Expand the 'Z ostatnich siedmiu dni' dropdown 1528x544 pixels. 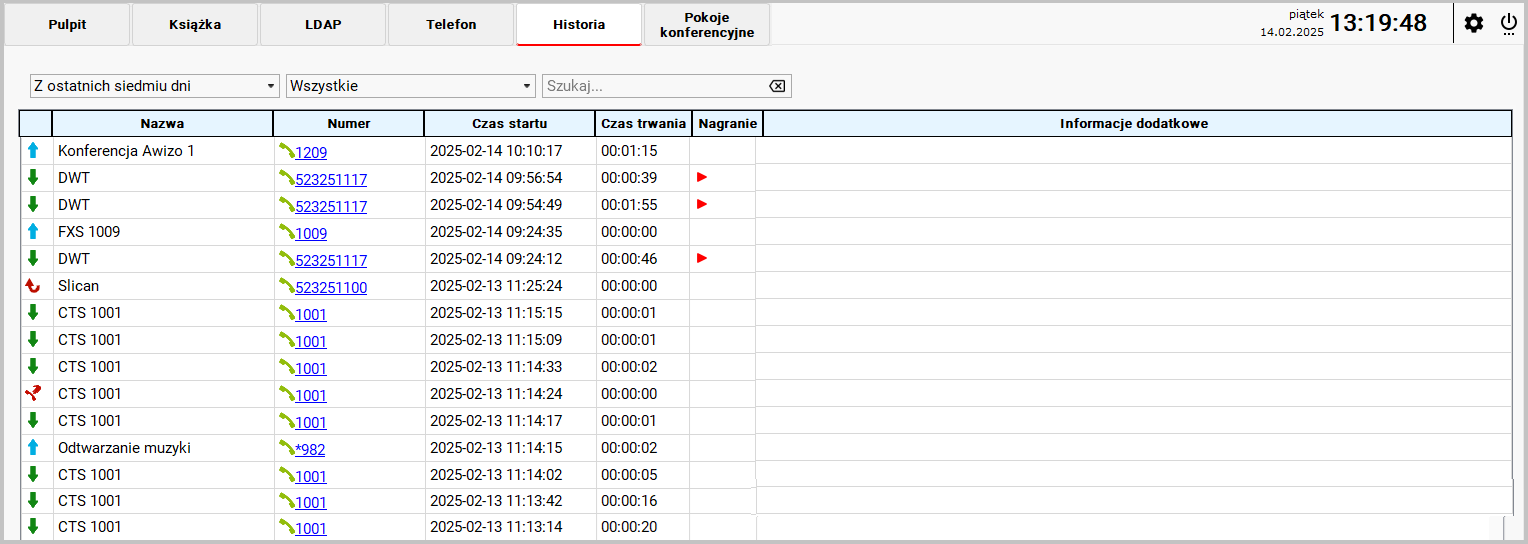tap(154, 86)
